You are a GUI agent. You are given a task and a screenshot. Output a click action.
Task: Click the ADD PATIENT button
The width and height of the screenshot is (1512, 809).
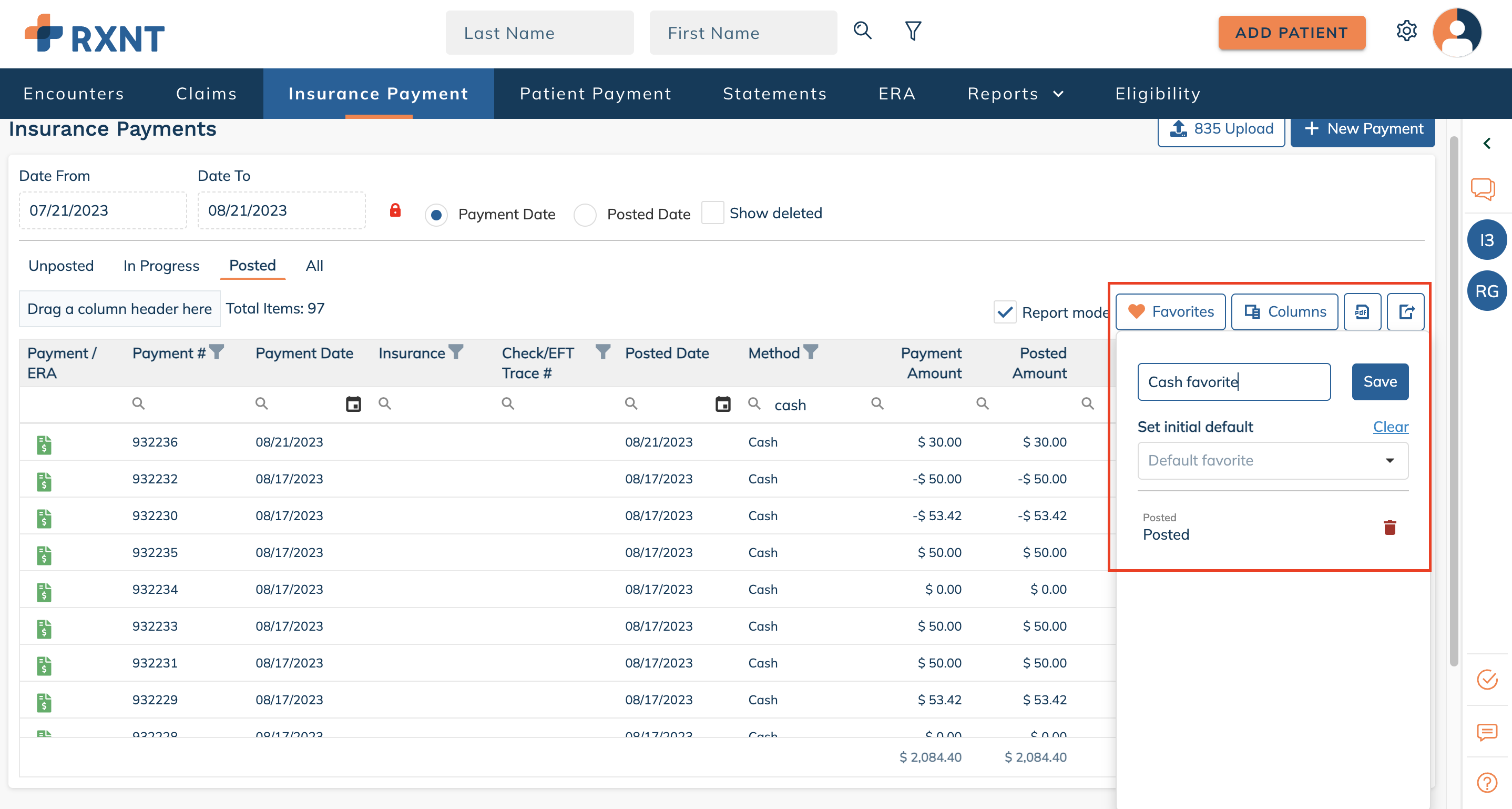tap(1291, 32)
